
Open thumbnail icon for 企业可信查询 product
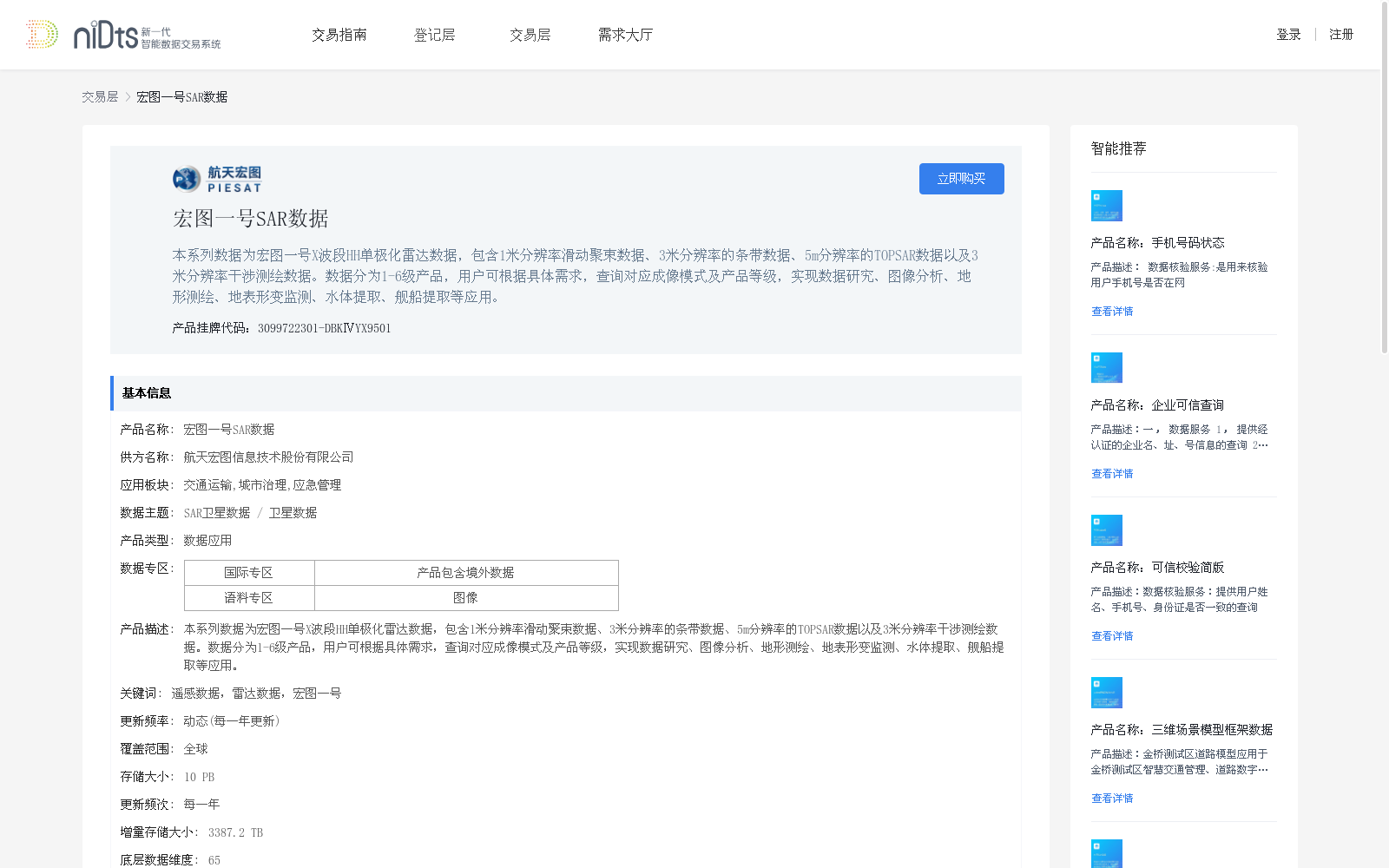tap(1107, 368)
